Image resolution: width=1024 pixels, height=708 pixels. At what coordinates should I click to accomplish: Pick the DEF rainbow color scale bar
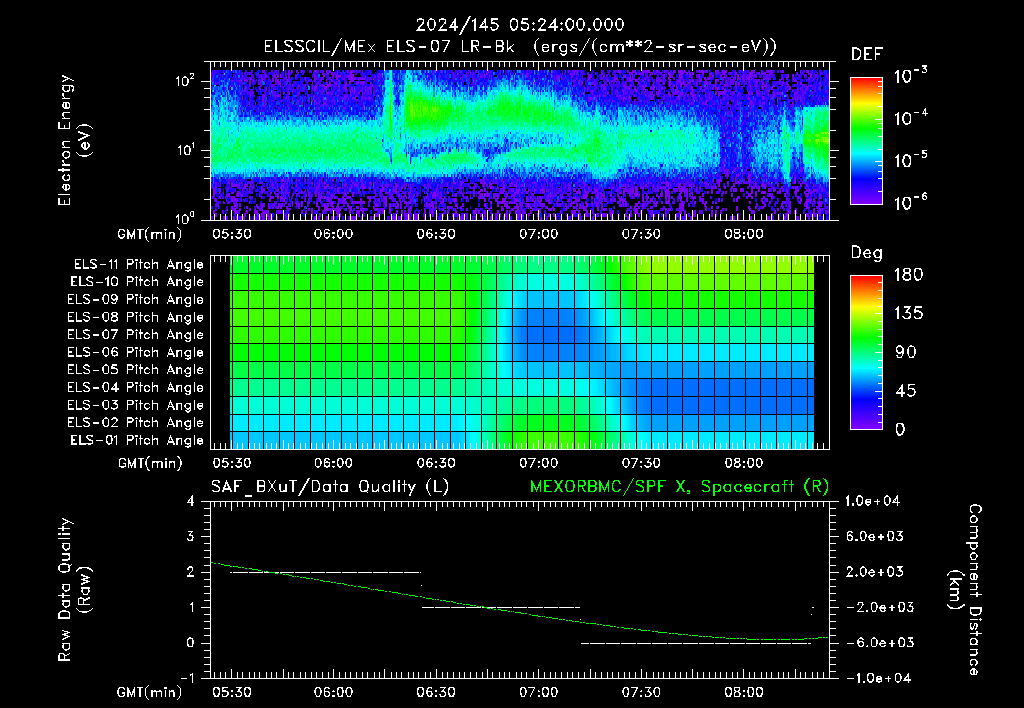click(x=866, y=140)
